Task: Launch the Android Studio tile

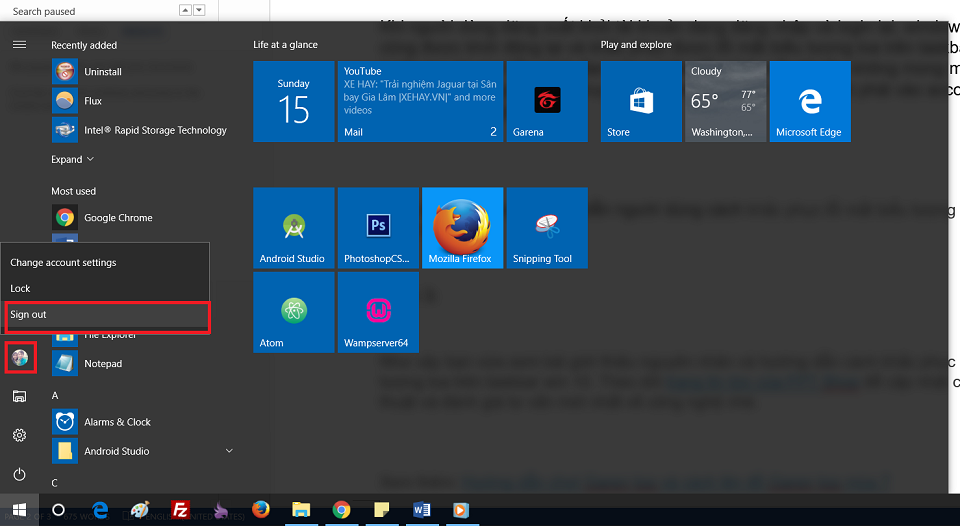Action: (294, 228)
